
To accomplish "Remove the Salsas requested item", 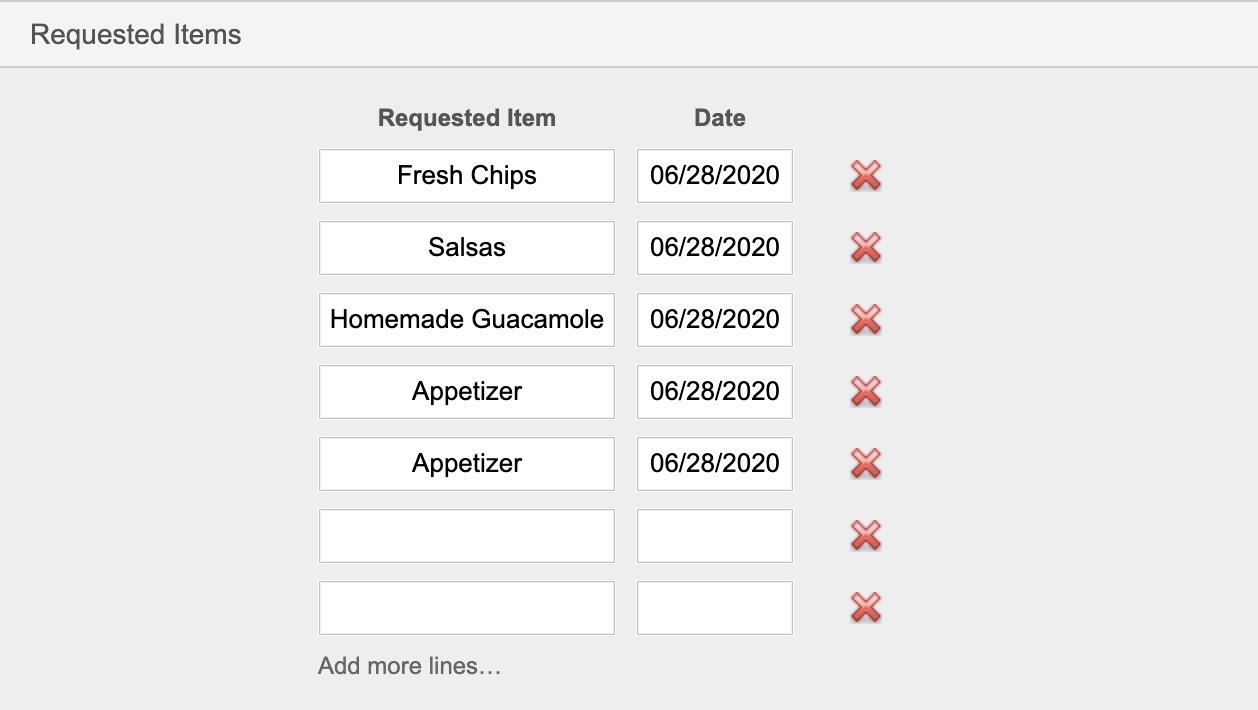I will [865, 248].
